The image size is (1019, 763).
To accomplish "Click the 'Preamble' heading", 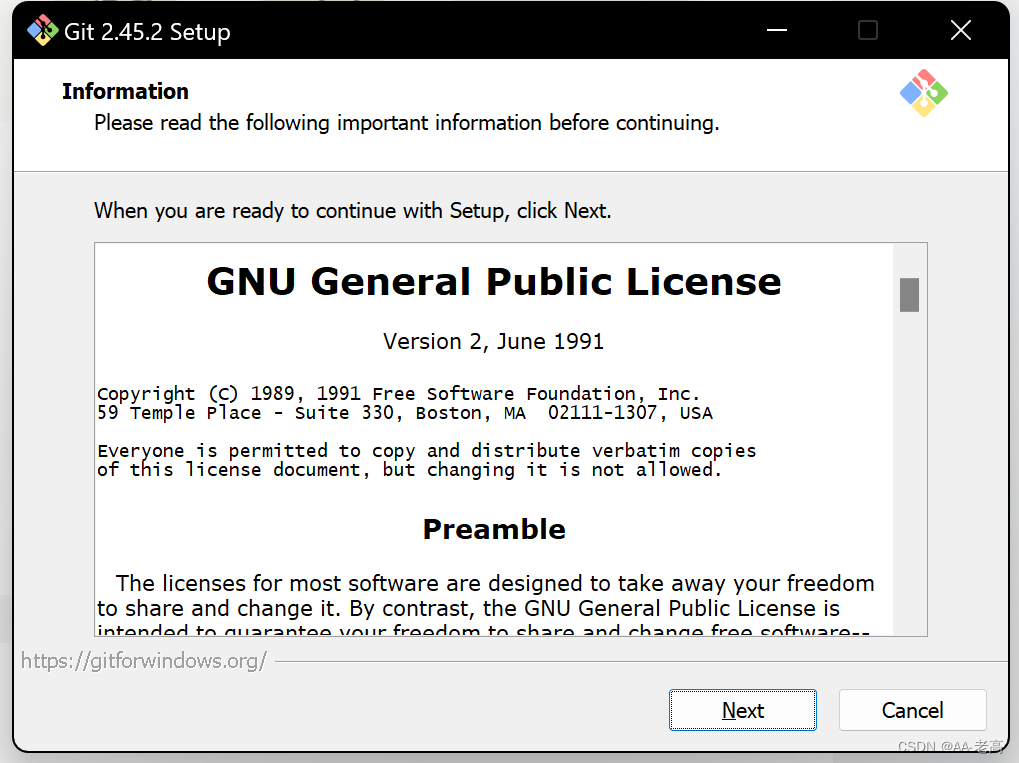I will [494, 529].
